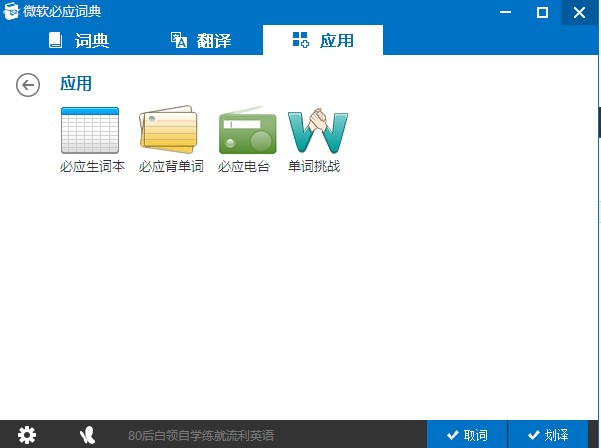Click the 必应电台 label text
The width and height of the screenshot is (601, 448).
click(244, 166)
